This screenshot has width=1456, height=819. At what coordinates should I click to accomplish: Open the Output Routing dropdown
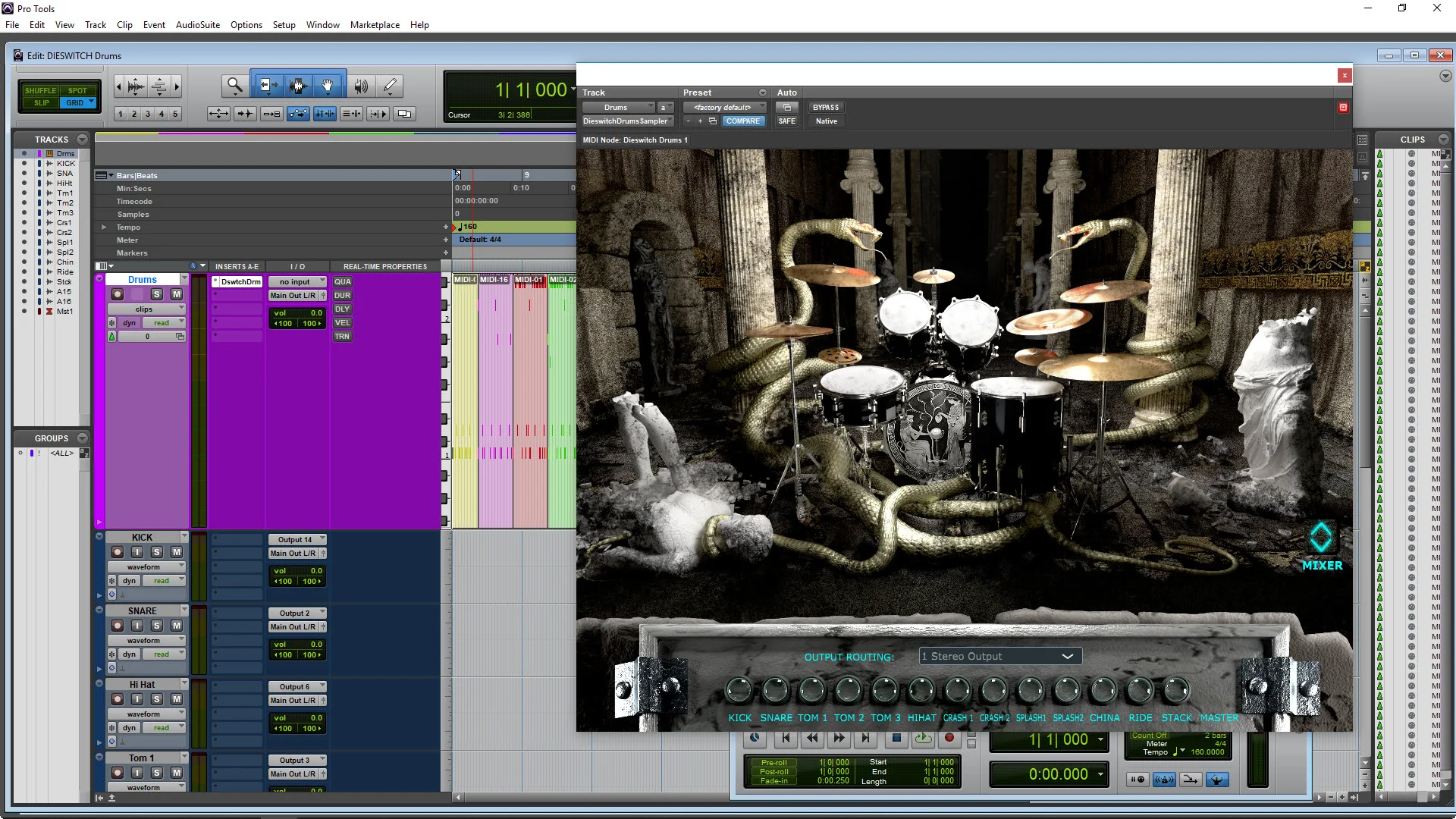click(999, 656)
